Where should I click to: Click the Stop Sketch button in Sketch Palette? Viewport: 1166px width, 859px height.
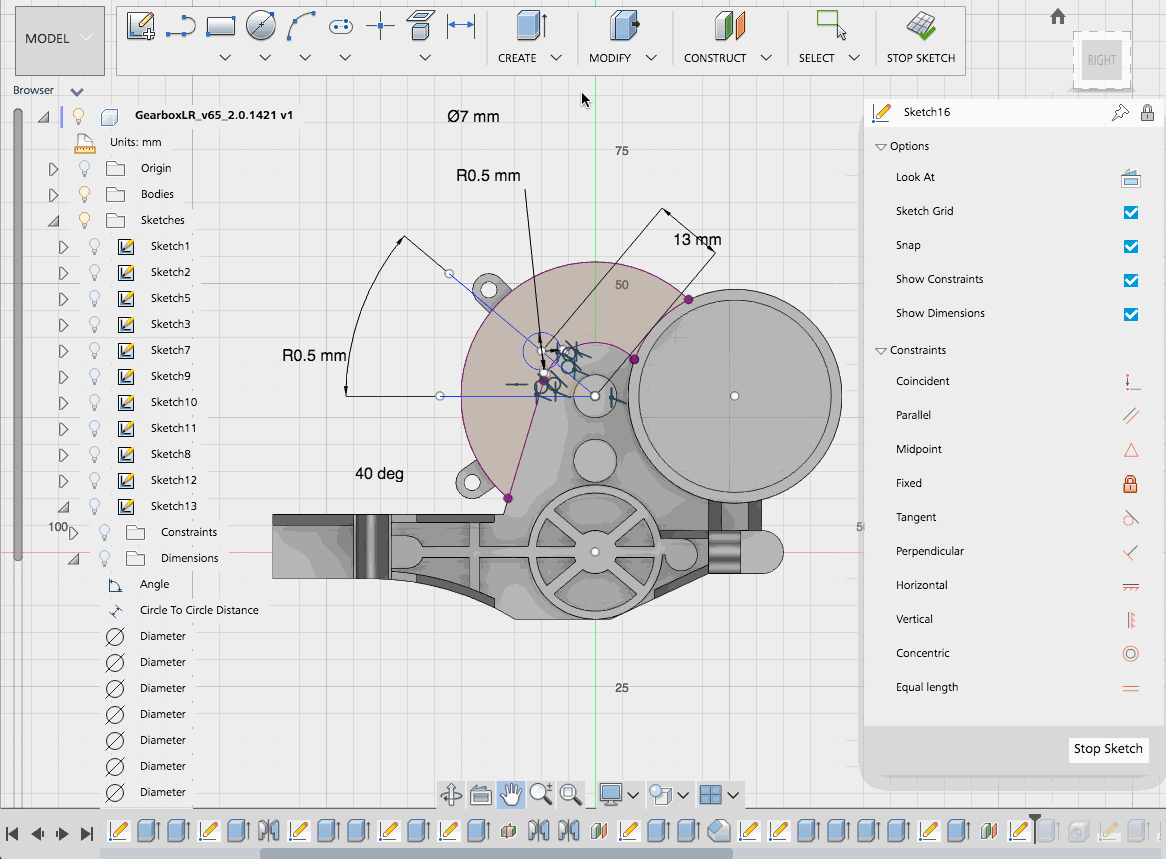(1108, 749)
